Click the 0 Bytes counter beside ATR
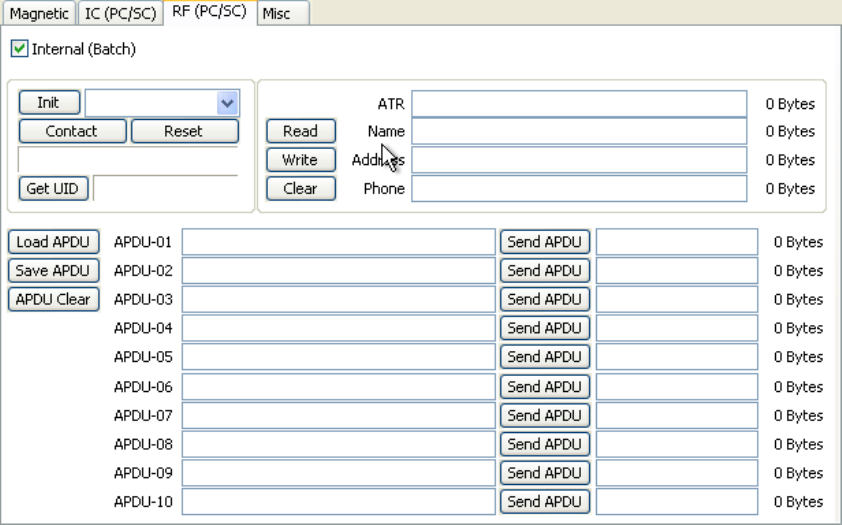 point(790,104)
